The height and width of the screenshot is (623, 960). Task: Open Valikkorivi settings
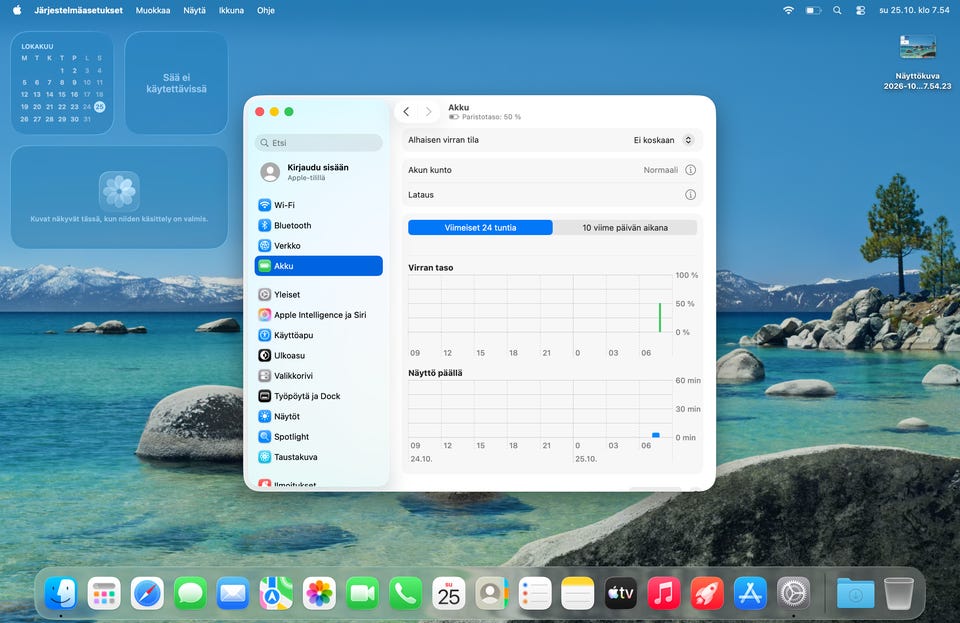(x=318, y=375)
